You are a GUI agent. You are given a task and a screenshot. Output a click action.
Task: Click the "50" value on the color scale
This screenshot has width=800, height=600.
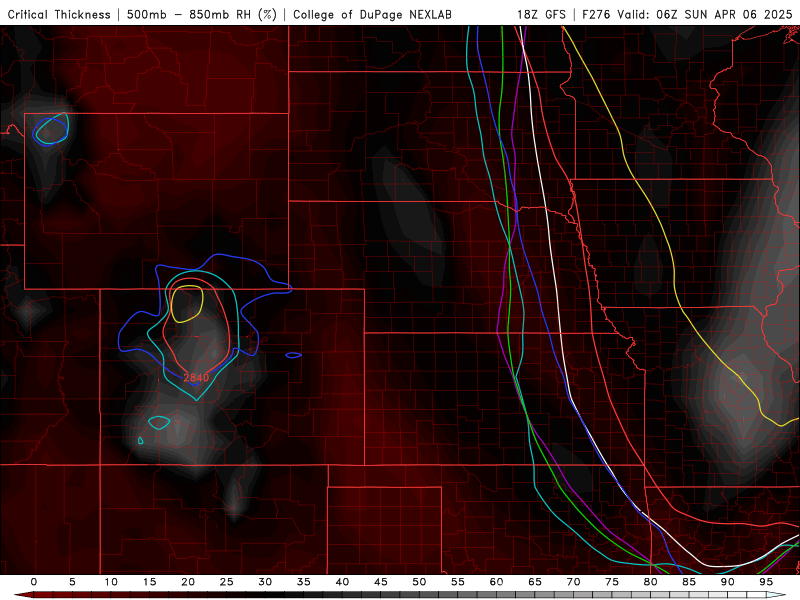(419, 582)
